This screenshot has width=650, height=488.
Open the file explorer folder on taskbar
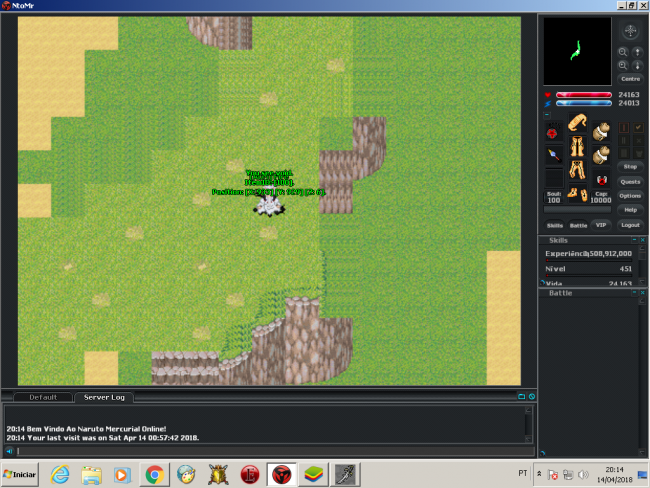91,474
